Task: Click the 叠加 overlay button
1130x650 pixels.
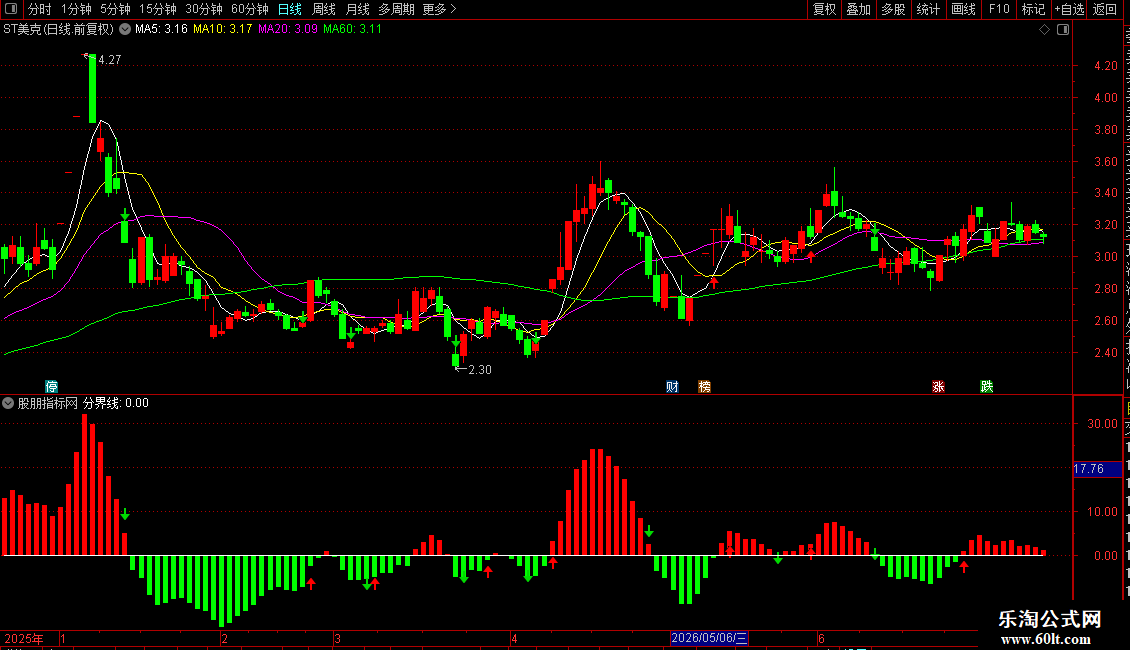Action: tap(859, 9)
